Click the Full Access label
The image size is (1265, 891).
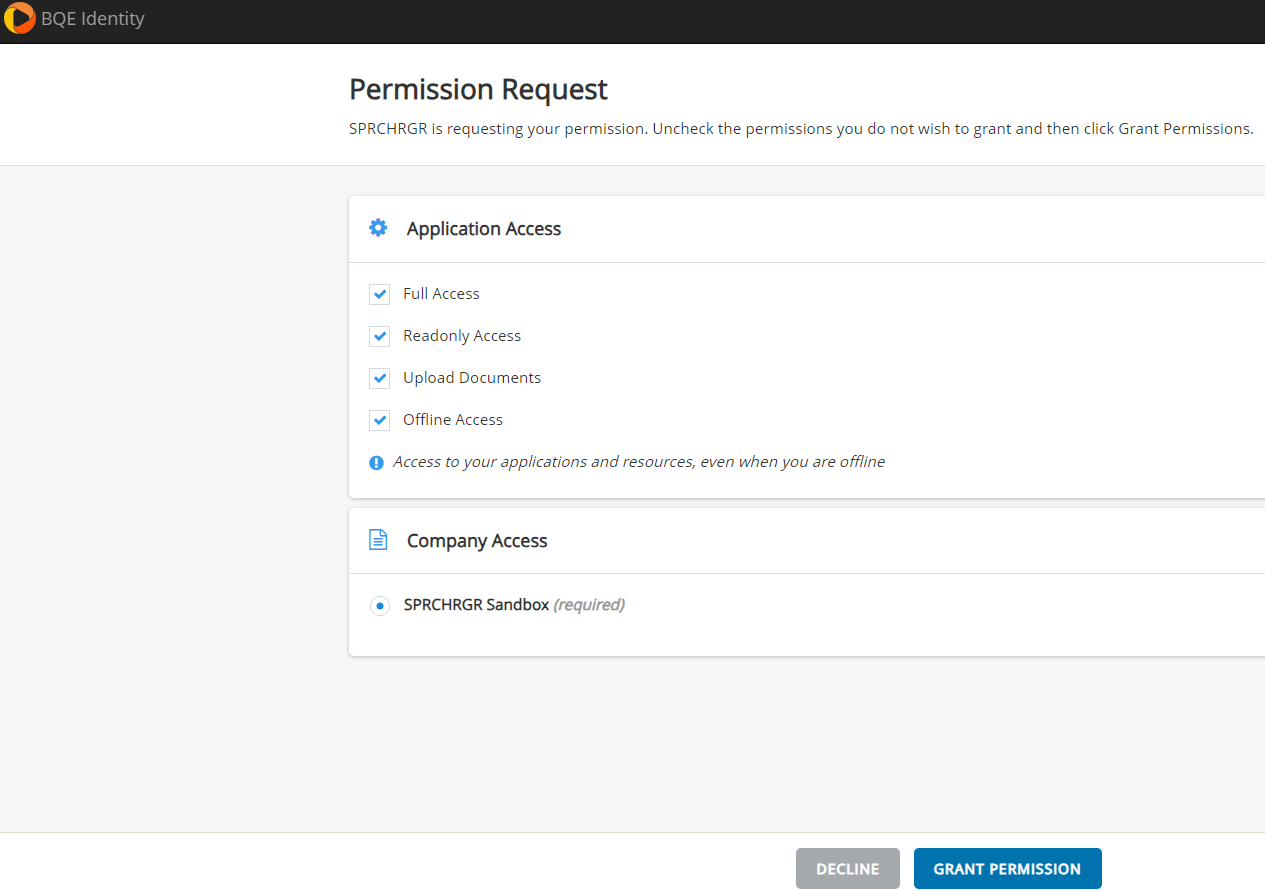click(441, 294)
